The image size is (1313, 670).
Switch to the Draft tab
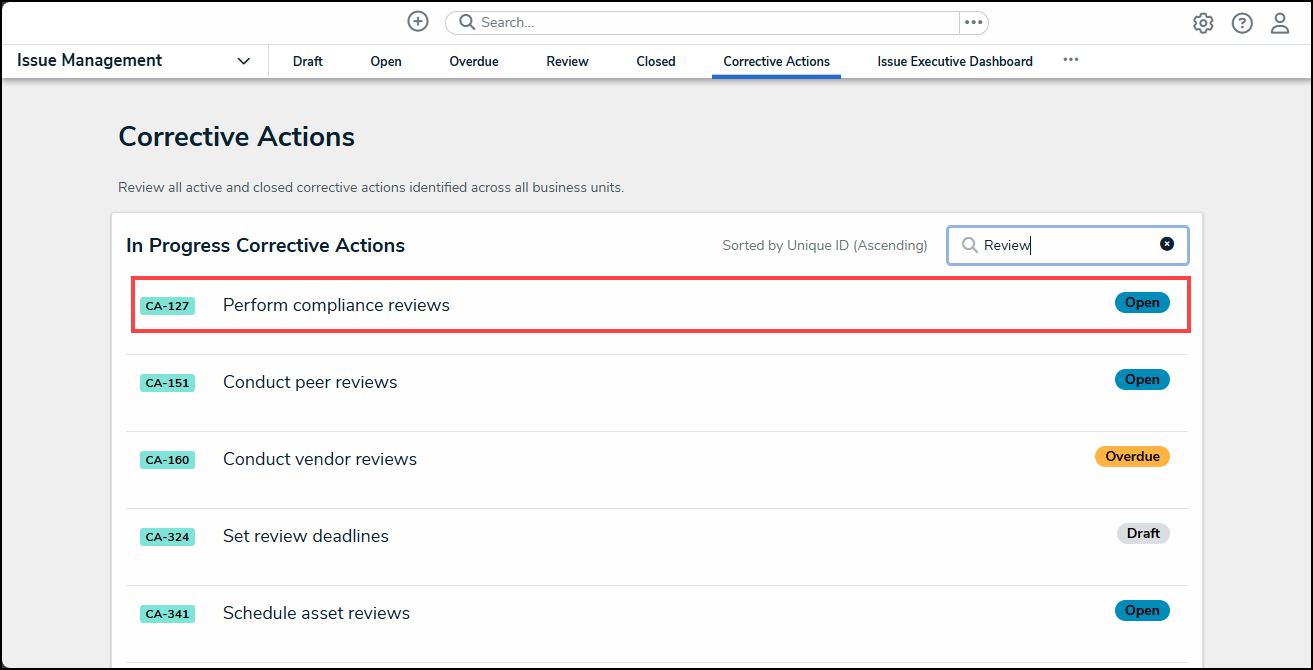307,61
